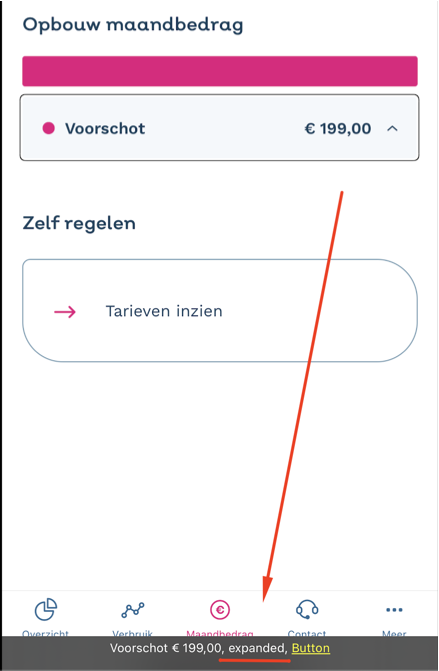Click the Zelf regelen heading
The height and width of the screenshot is (671, 439).
(79, 223)
